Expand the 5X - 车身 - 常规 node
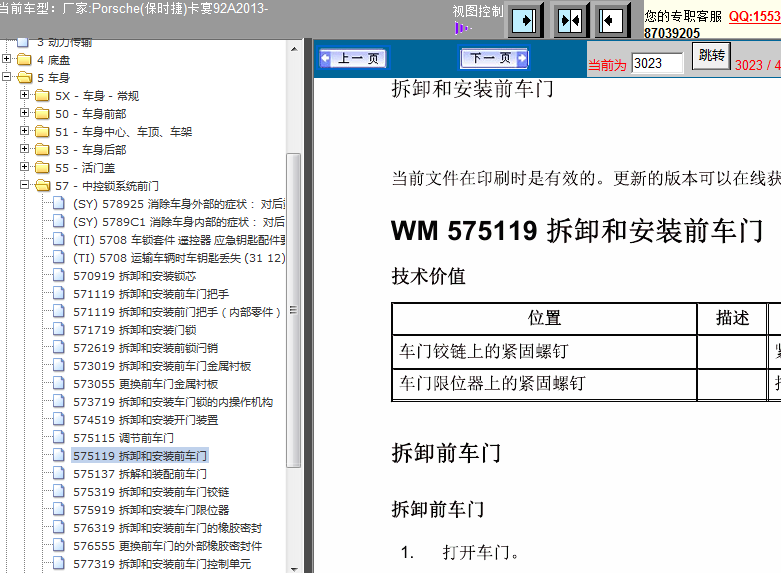The width and height of the screenshot is (781, 573). (x=24, y=95)
